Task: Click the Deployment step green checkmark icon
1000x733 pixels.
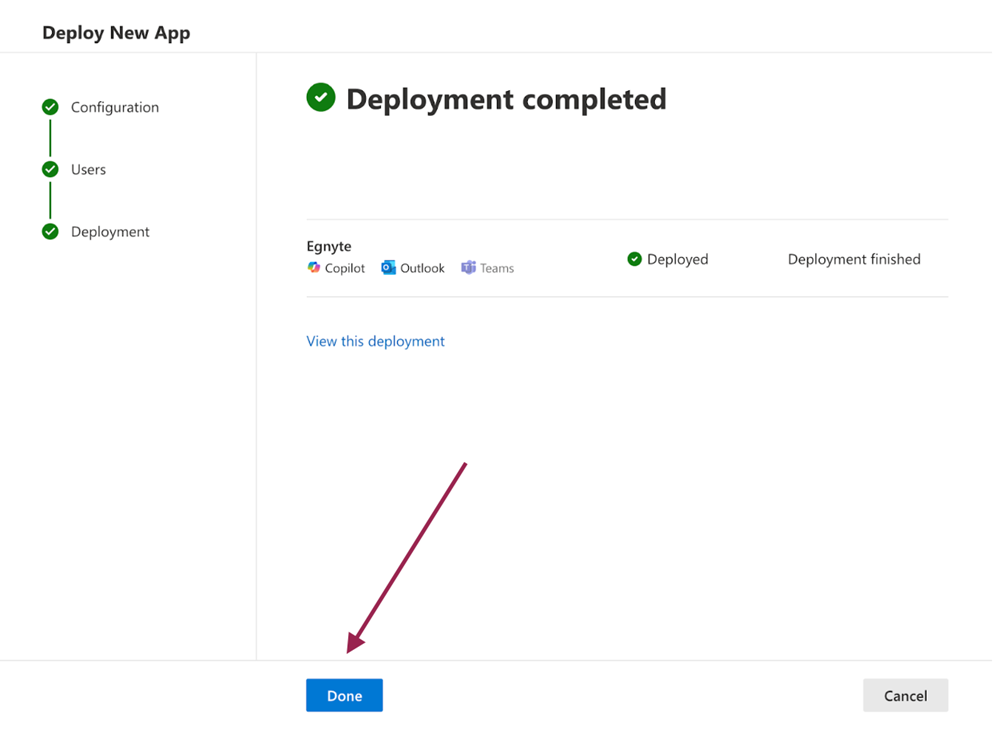Action: [50, 231]
